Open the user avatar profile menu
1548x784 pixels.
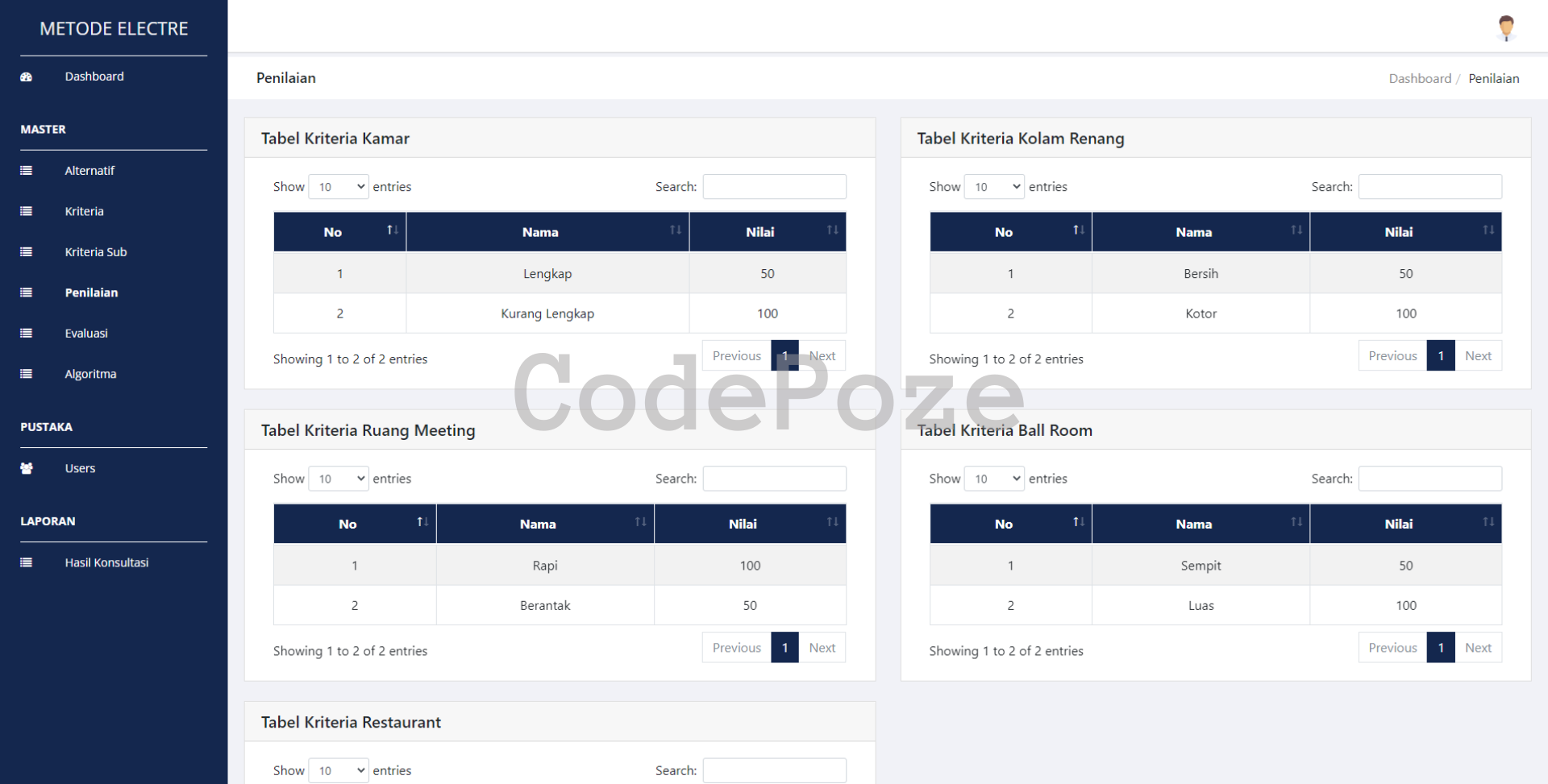(1505, 27)
